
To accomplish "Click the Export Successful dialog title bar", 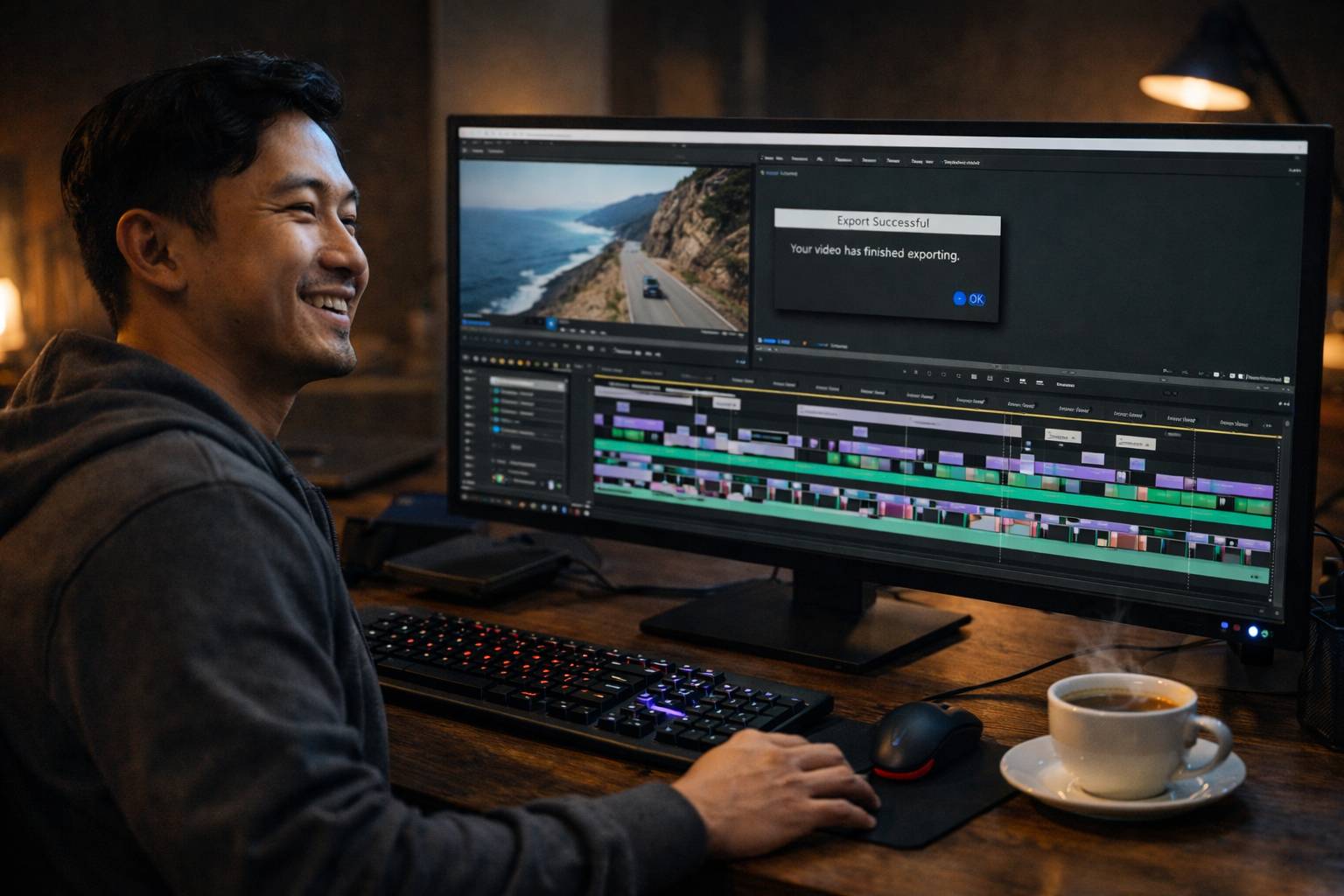I will point(886,223).
